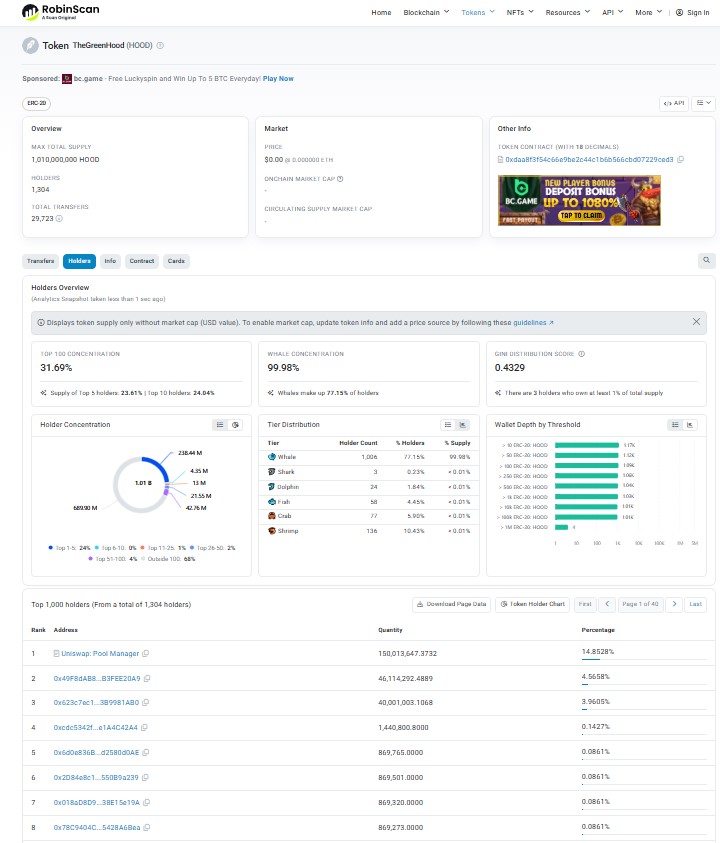Click info icon beside Gini Distribution Score

click(x=581, y=354)
